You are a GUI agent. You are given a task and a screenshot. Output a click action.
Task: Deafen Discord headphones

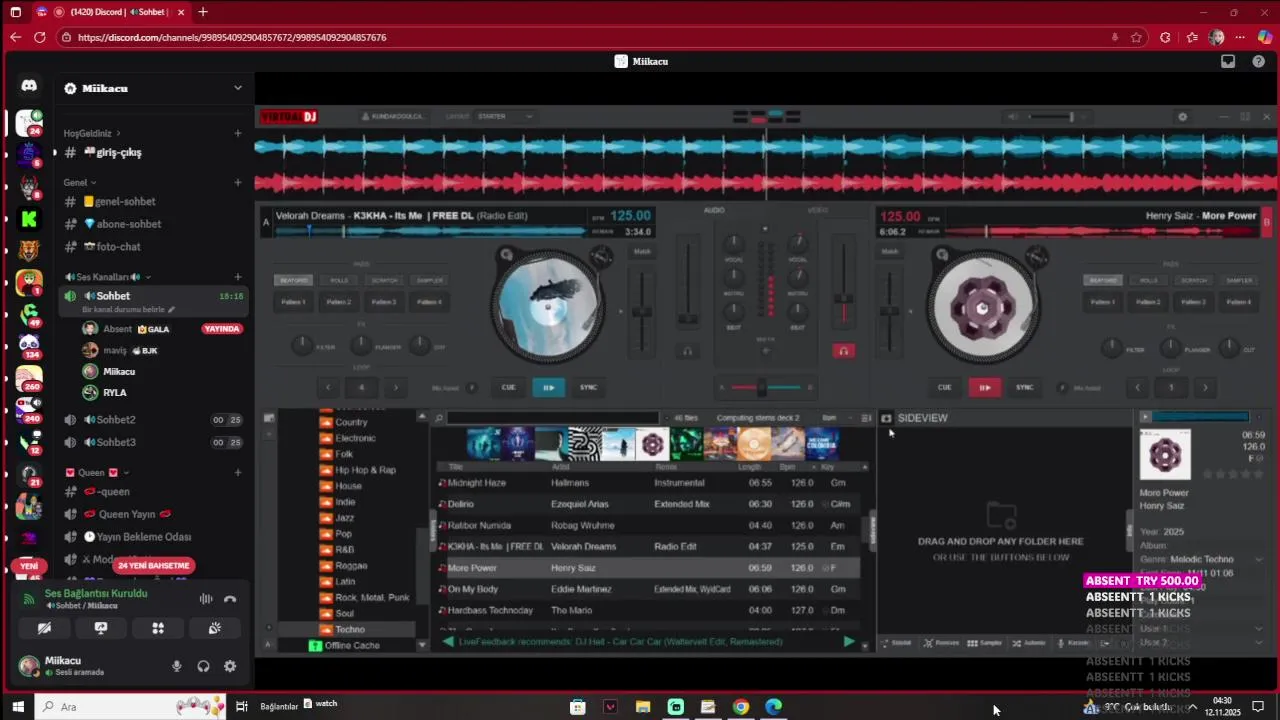click(x=203, y=666)
